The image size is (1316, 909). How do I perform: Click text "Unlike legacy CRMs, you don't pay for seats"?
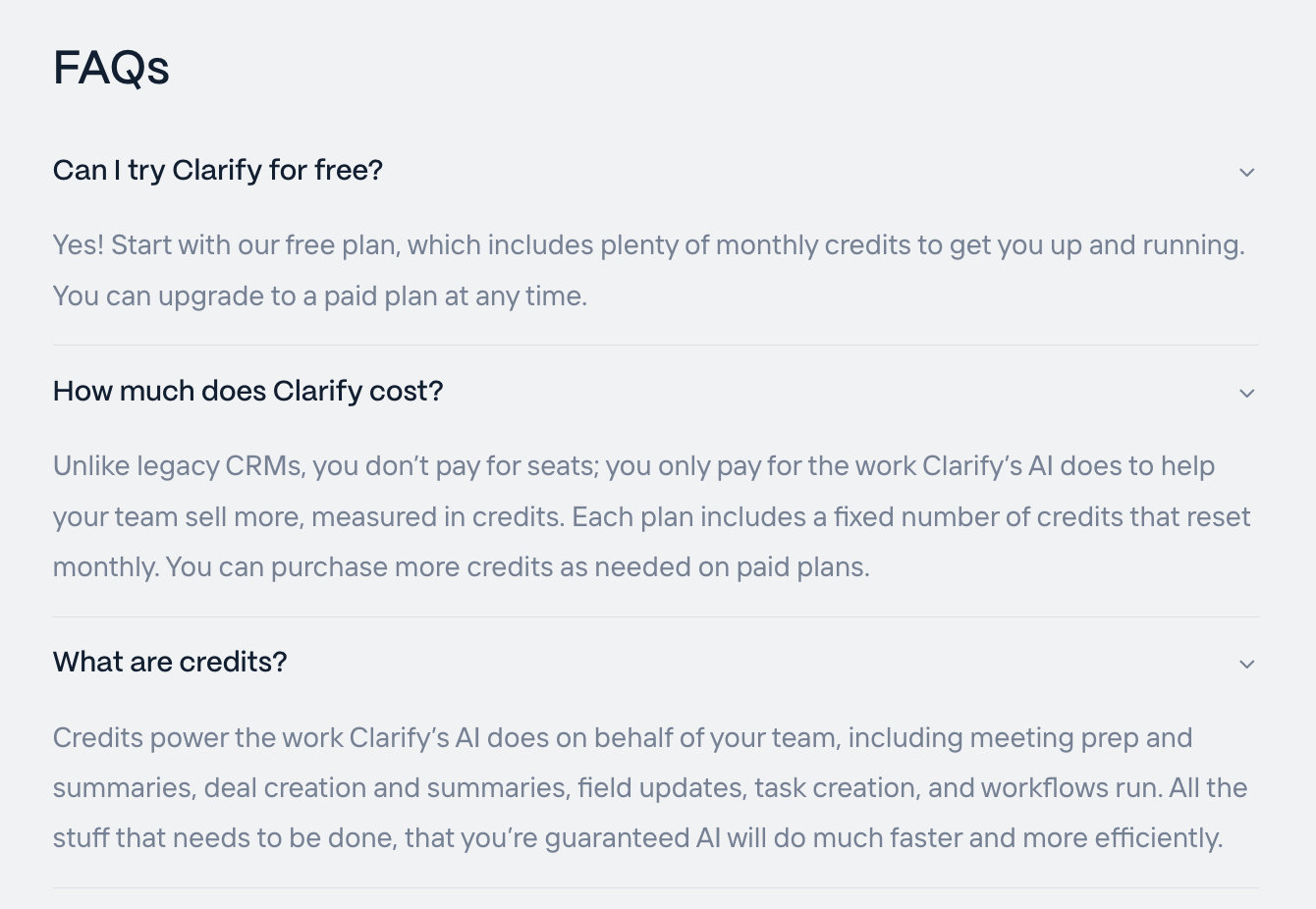(x=324, y=466)
